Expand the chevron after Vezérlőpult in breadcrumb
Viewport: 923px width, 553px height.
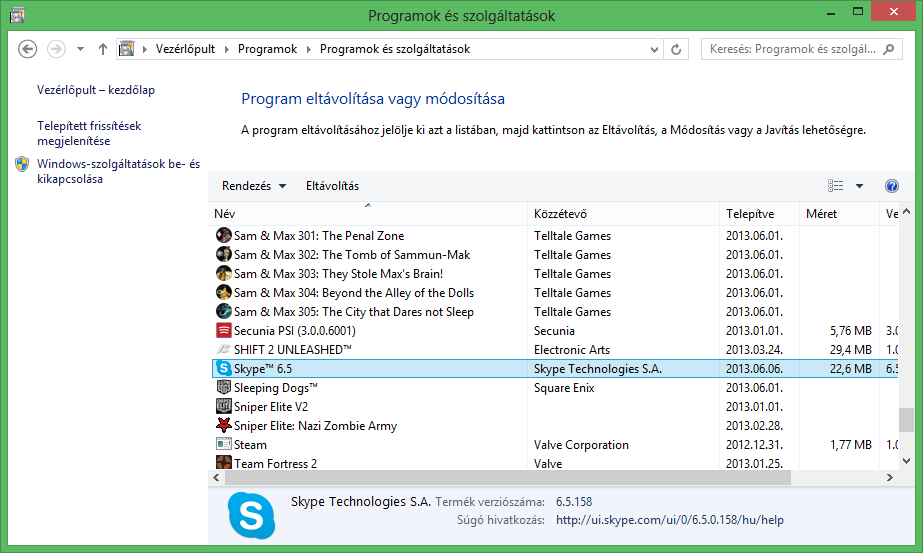point(227,49)
